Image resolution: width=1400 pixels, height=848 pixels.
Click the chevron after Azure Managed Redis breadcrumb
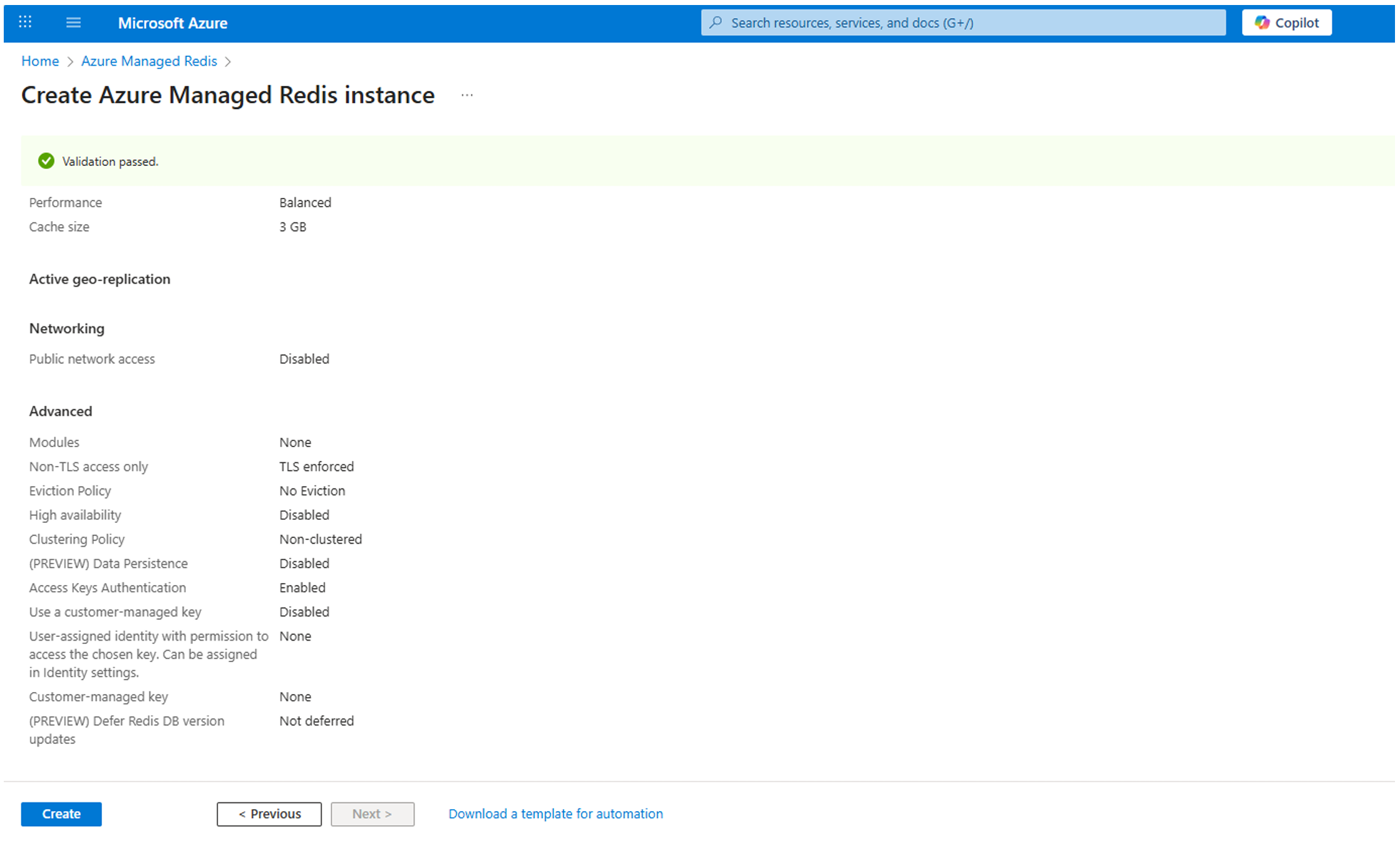pyautogui.click(x=228, y=61)
